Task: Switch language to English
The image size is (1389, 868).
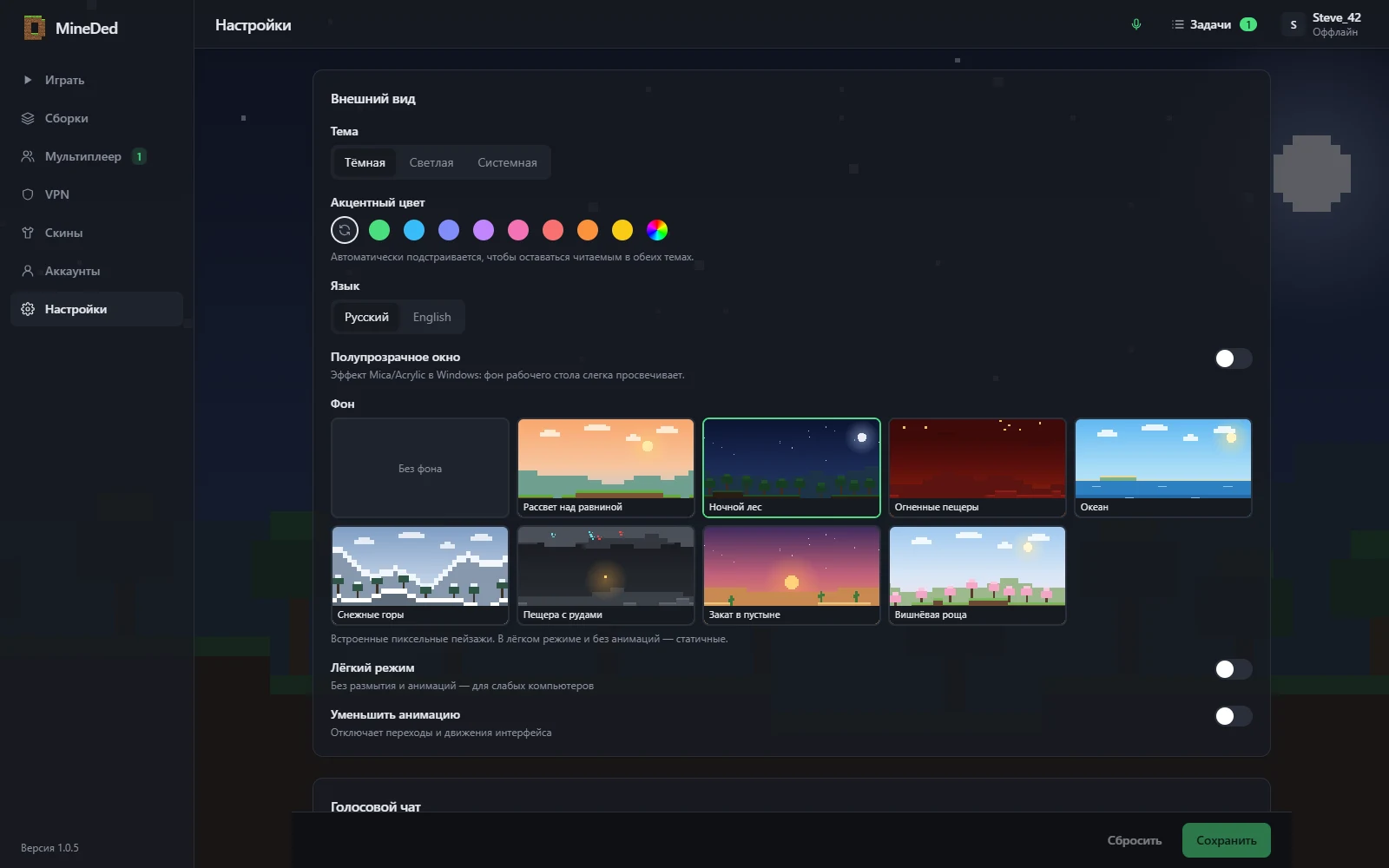Action: coord(431,317)
